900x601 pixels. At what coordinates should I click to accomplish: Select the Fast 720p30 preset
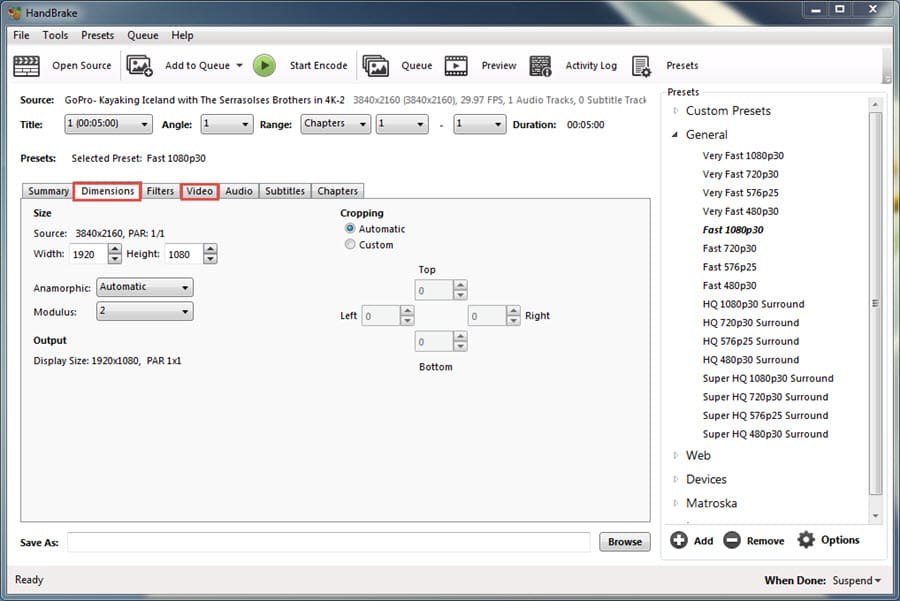[x=729, y=248]
